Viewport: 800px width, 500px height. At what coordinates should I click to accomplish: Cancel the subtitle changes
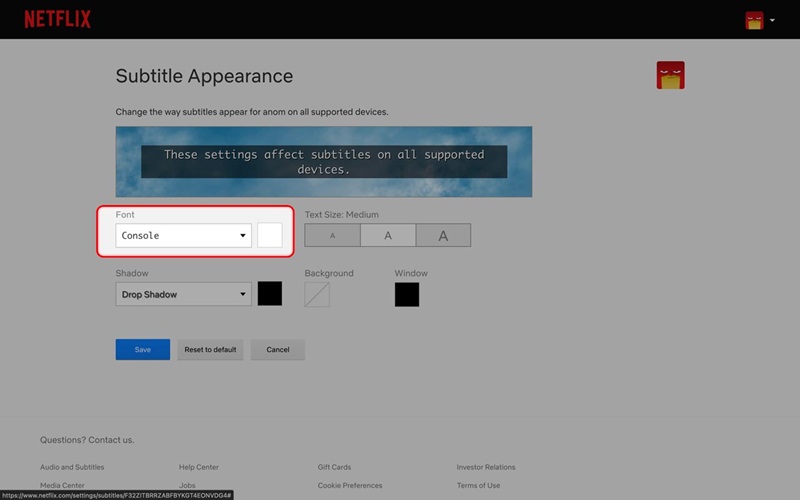[x=278, y=350]
